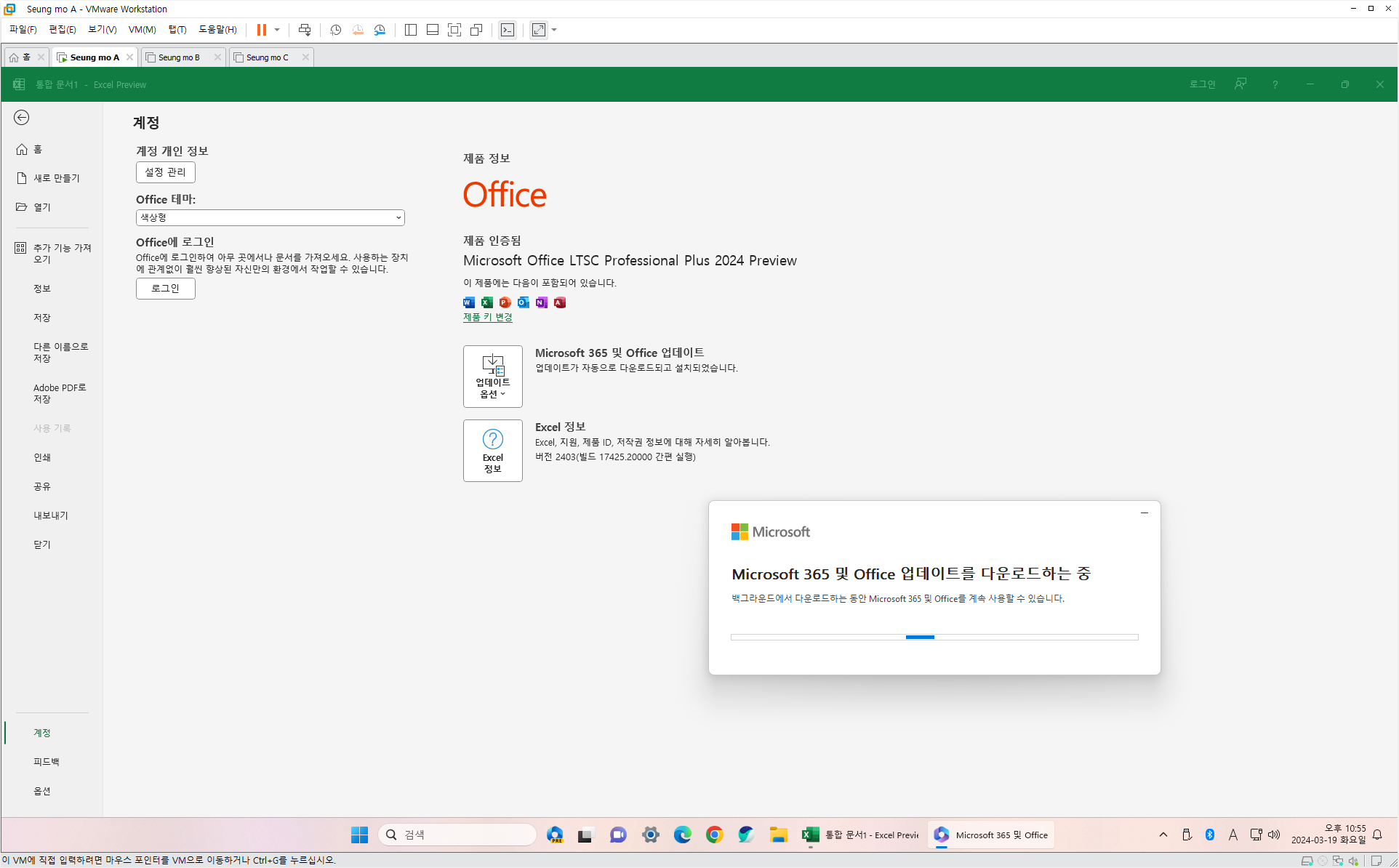The height and width of the screenshot is (868, 1399).
Task: Click the 제품 키 변경 link
Action: (487, 317)
